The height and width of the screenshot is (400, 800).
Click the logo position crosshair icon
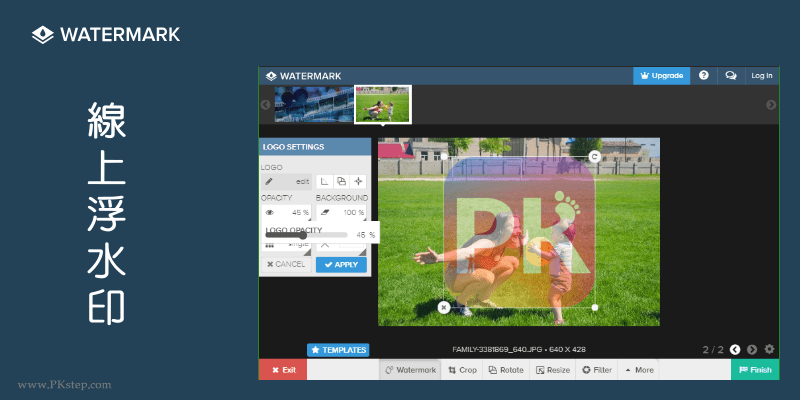(x=358, y=182)
